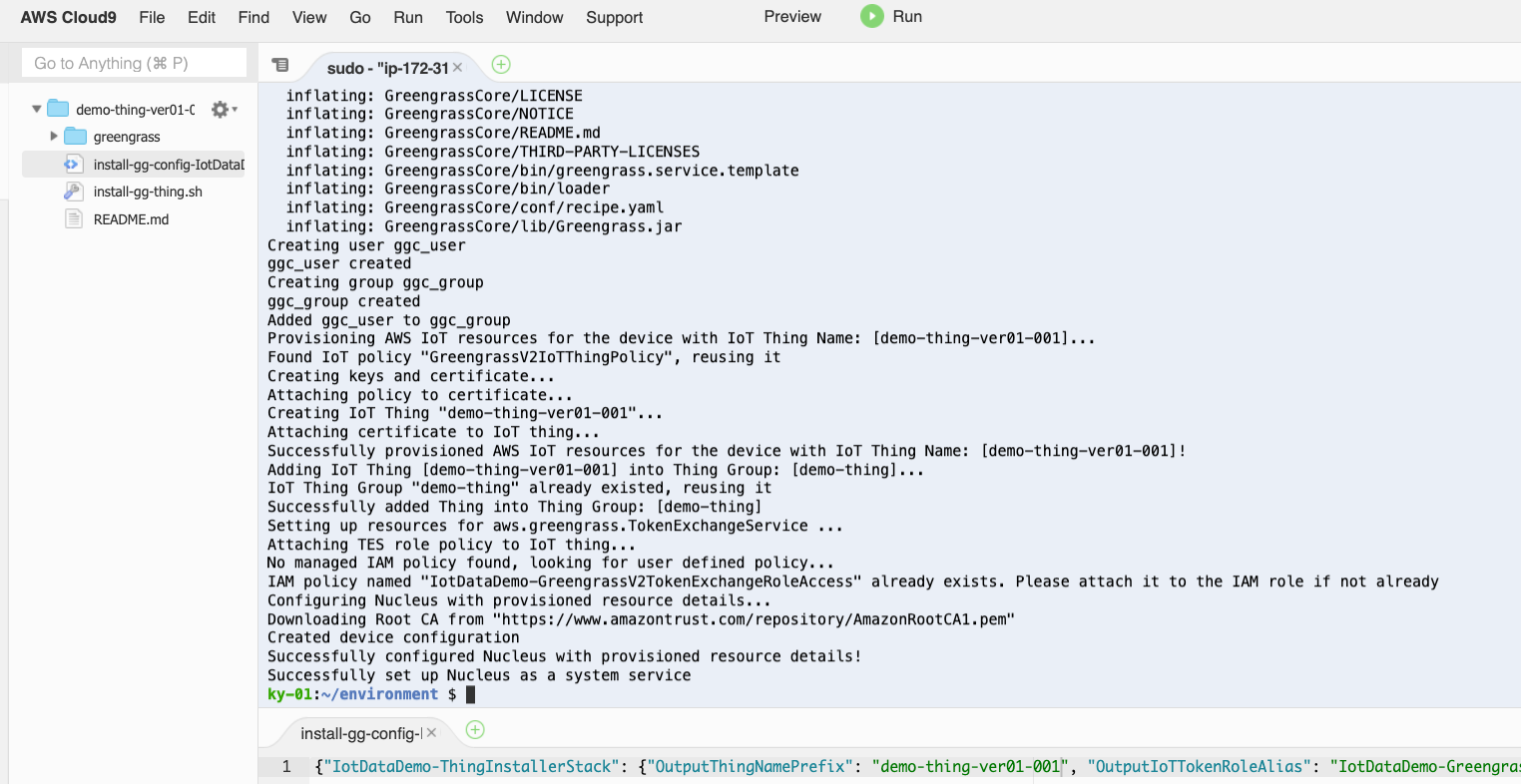Open the Window menu
1521x784 pixels.
[534, 17]
